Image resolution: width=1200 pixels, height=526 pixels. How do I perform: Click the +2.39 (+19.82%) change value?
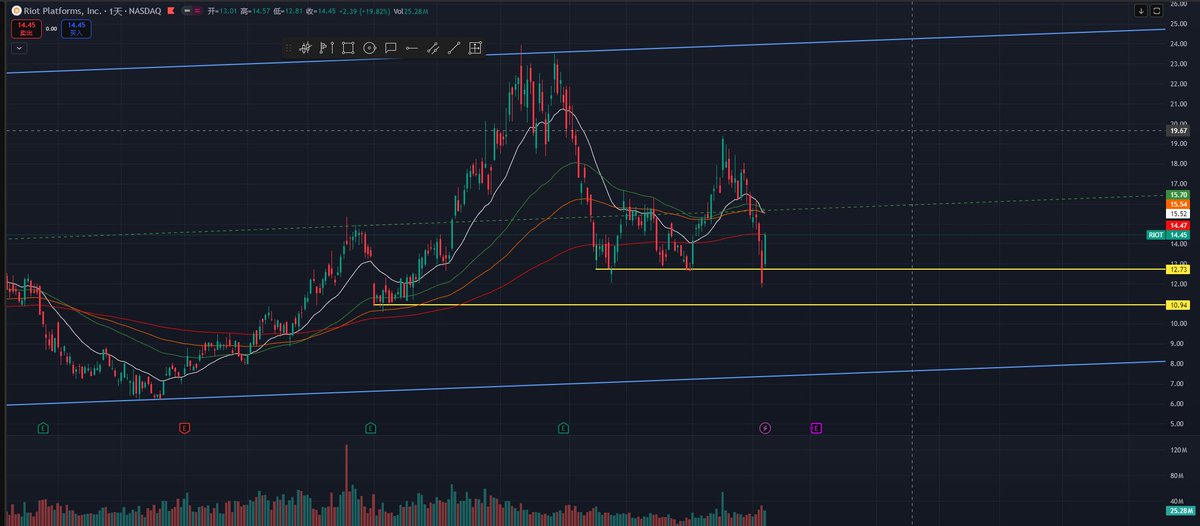(x=364, y=11)
